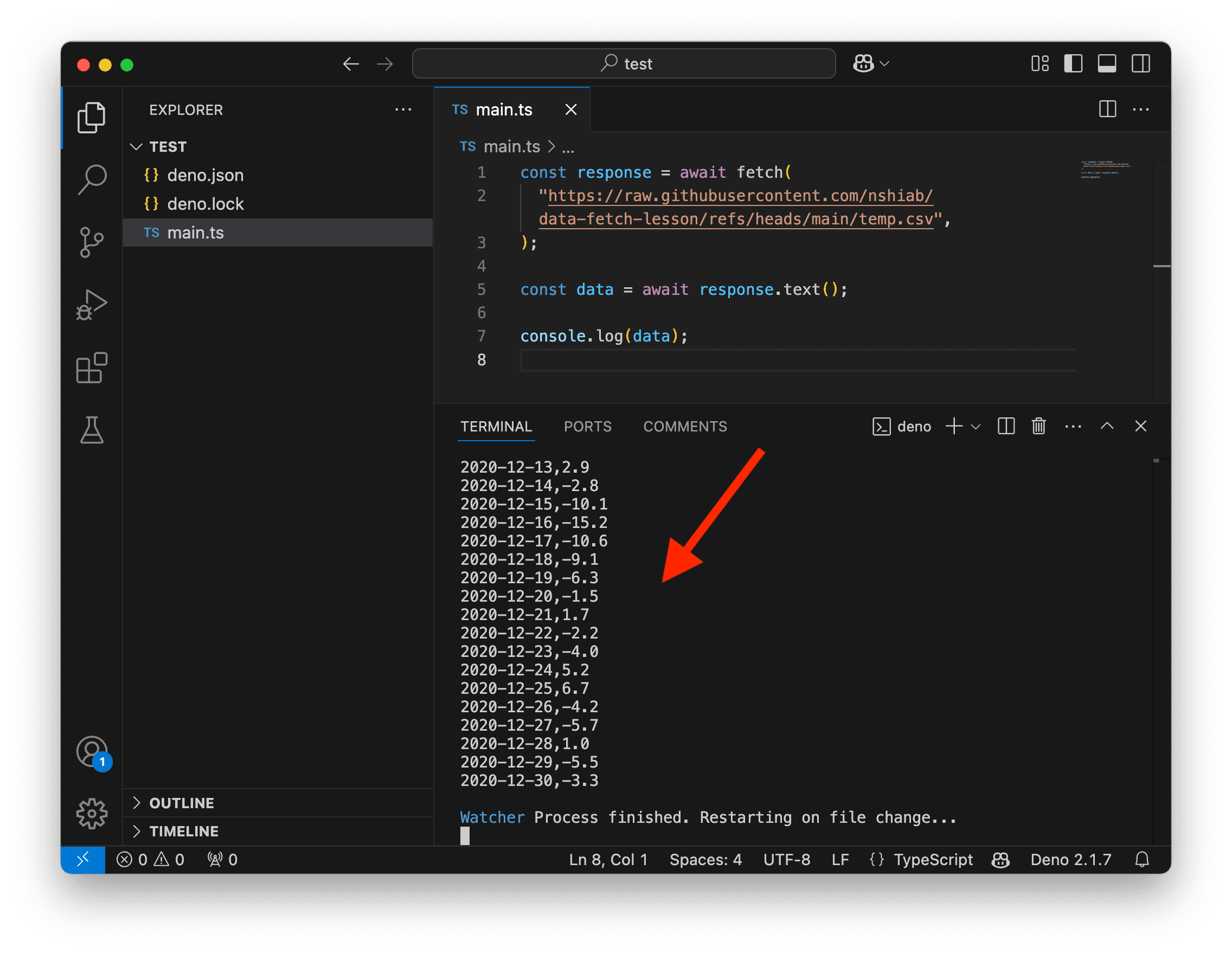Screen dimensions: 1232x954
Task: Select the TERMINAL panel tab
Action: (496, 426)
